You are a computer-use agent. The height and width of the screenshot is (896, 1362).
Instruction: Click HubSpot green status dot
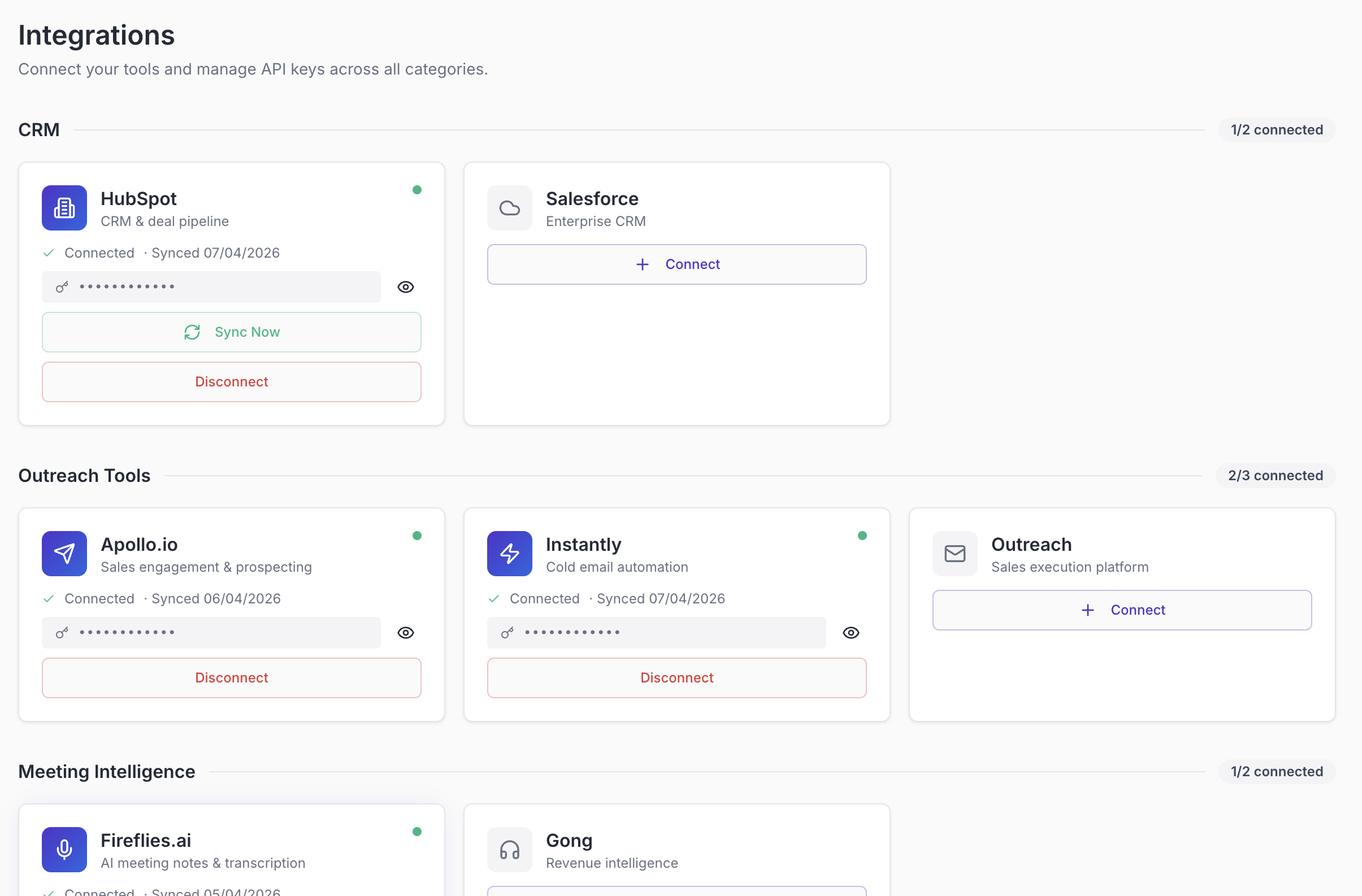coord(417,190)
